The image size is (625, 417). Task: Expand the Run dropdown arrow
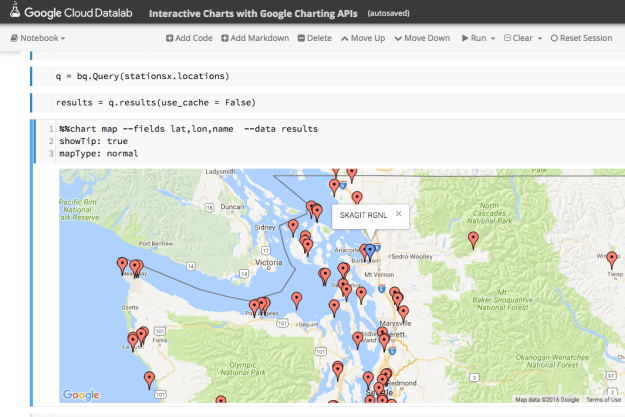493,38
